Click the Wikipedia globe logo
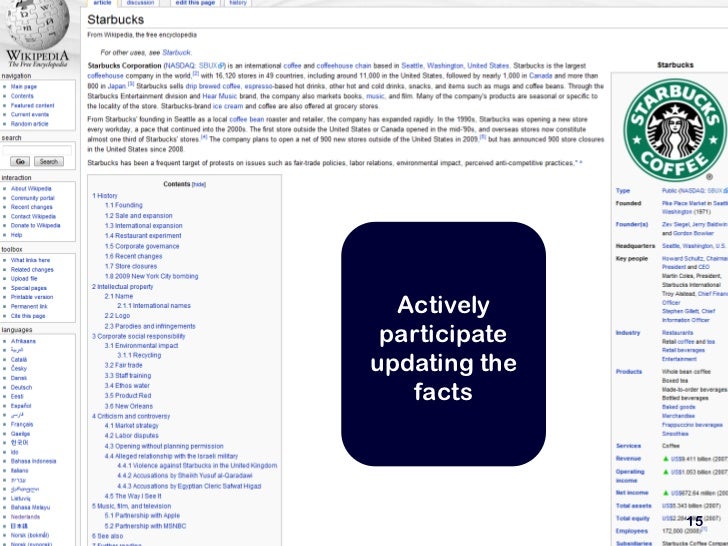 [x=37, y=23]
